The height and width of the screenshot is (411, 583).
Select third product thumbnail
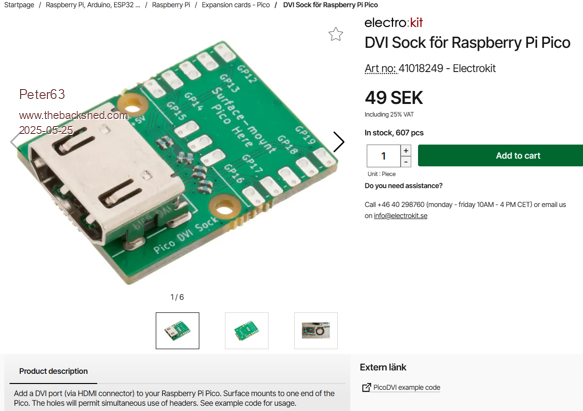coord(316,331)
